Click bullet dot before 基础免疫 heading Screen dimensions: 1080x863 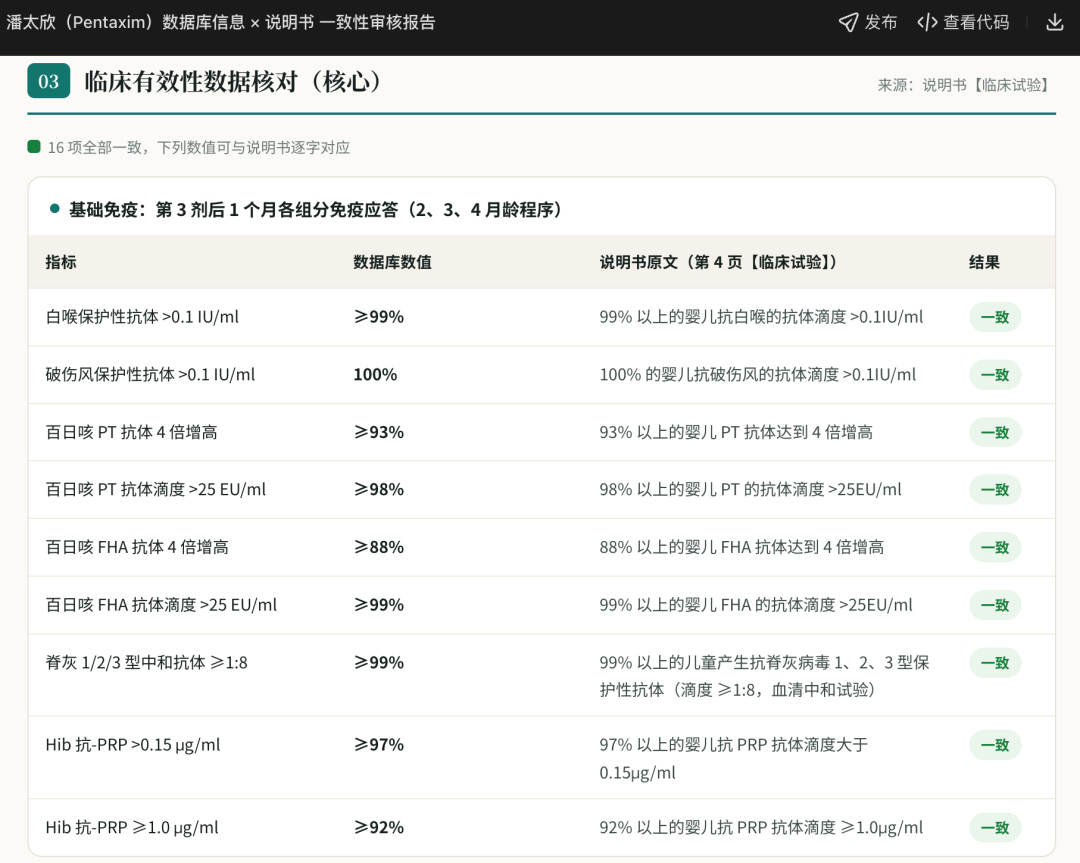tap(55, 209)
